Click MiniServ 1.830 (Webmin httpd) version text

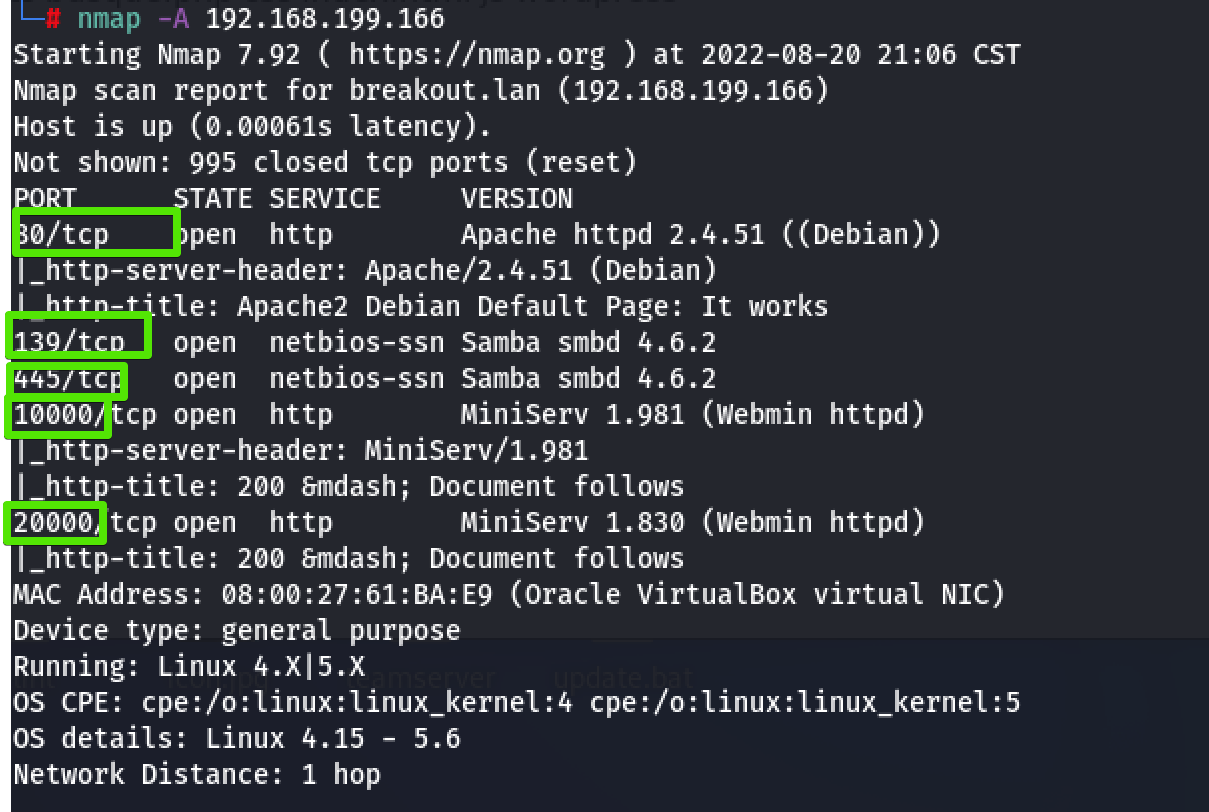point(692,522)
